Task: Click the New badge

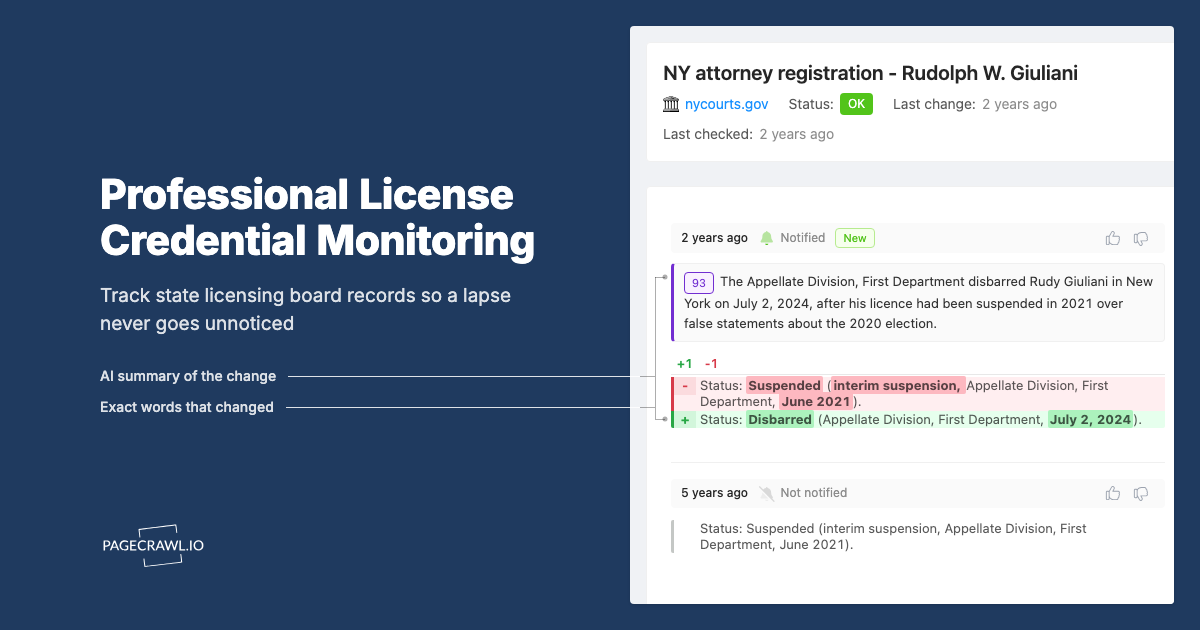Action: coord(855,238)
